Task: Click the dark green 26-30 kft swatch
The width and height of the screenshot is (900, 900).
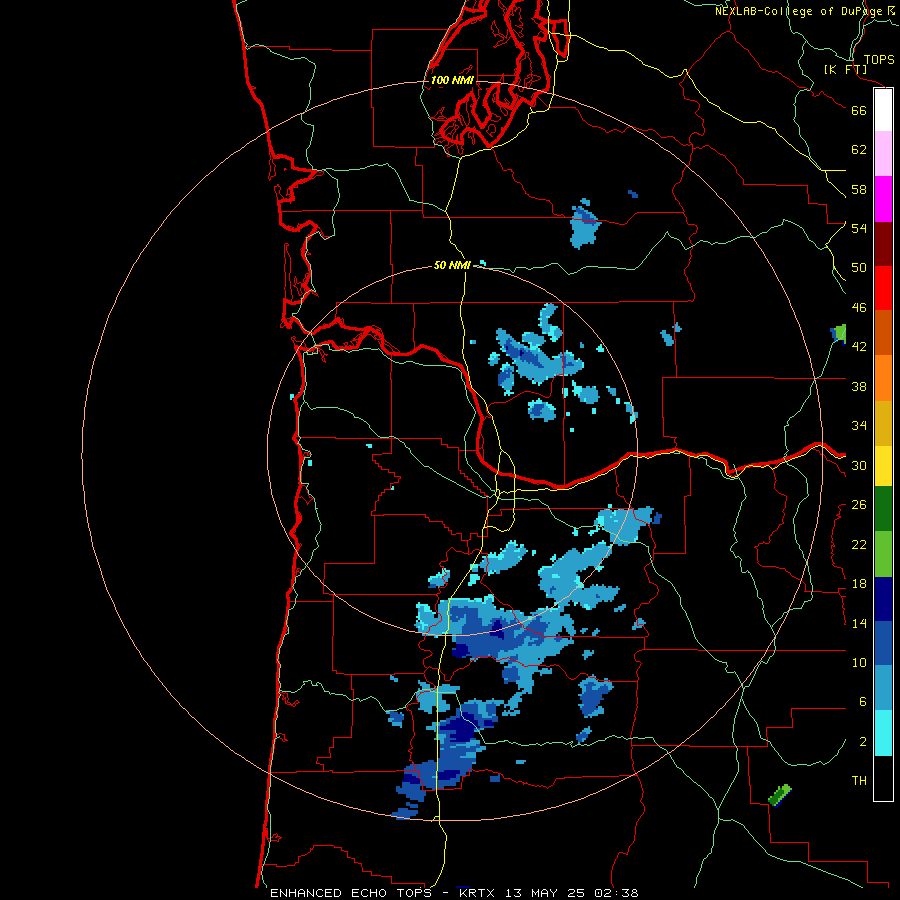Action: pos(883,509)
